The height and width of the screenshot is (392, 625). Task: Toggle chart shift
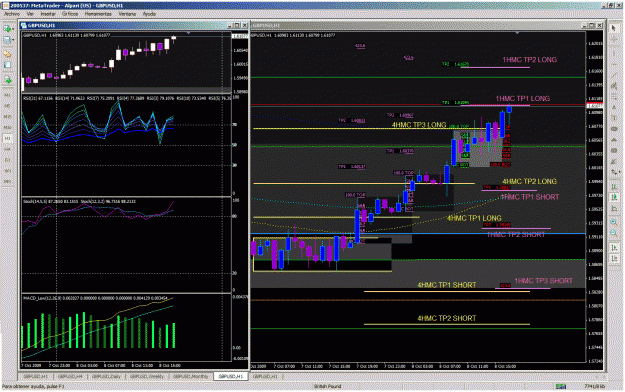click(614, 258)
